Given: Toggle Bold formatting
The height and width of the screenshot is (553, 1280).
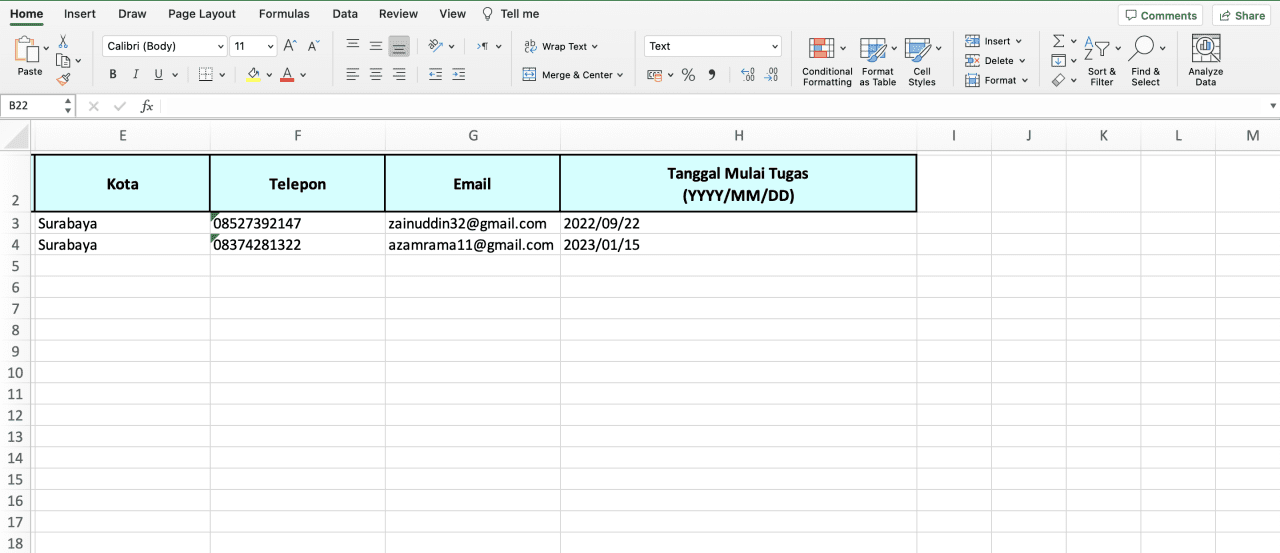Looking at the screenshot, I should [x=113, y=75].
